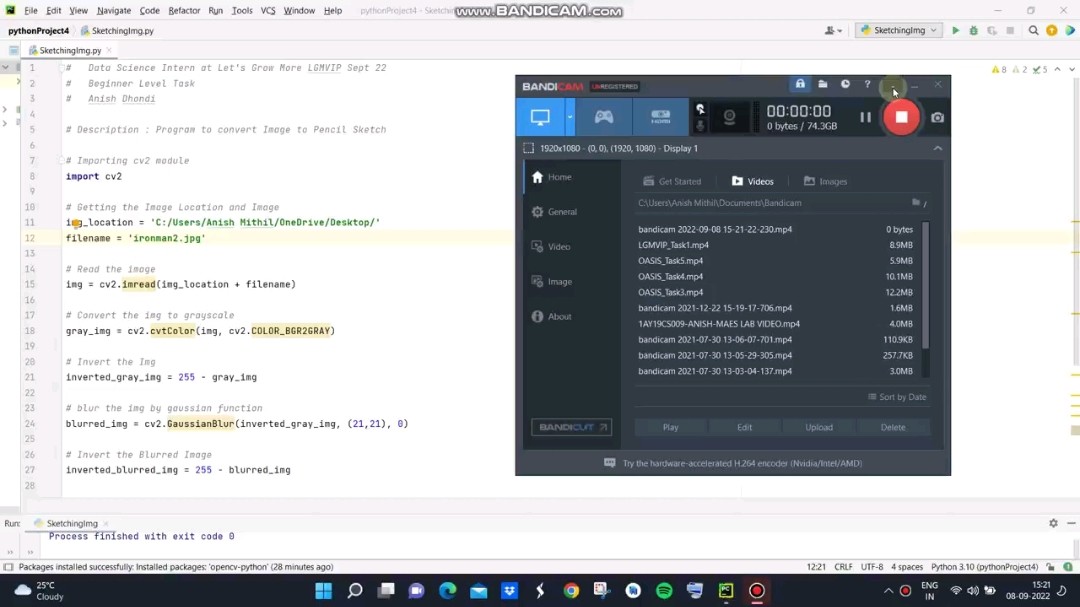Open SketchingImg run configuration dropdown
The height and width of the screenshot is (607, 1080).
[x=899, y=31]
